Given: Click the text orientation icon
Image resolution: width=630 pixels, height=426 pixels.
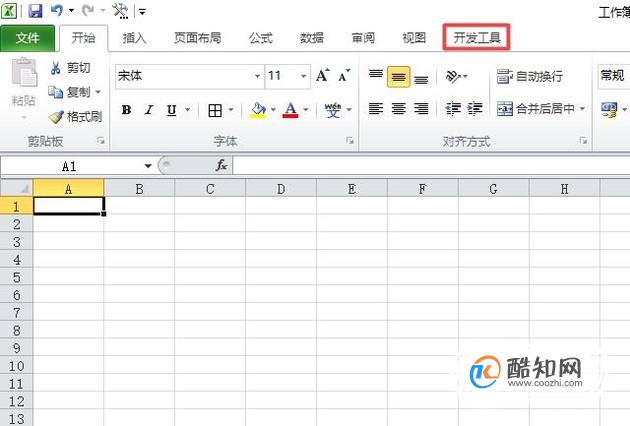Looking at the screenshot, I should 453,76.
